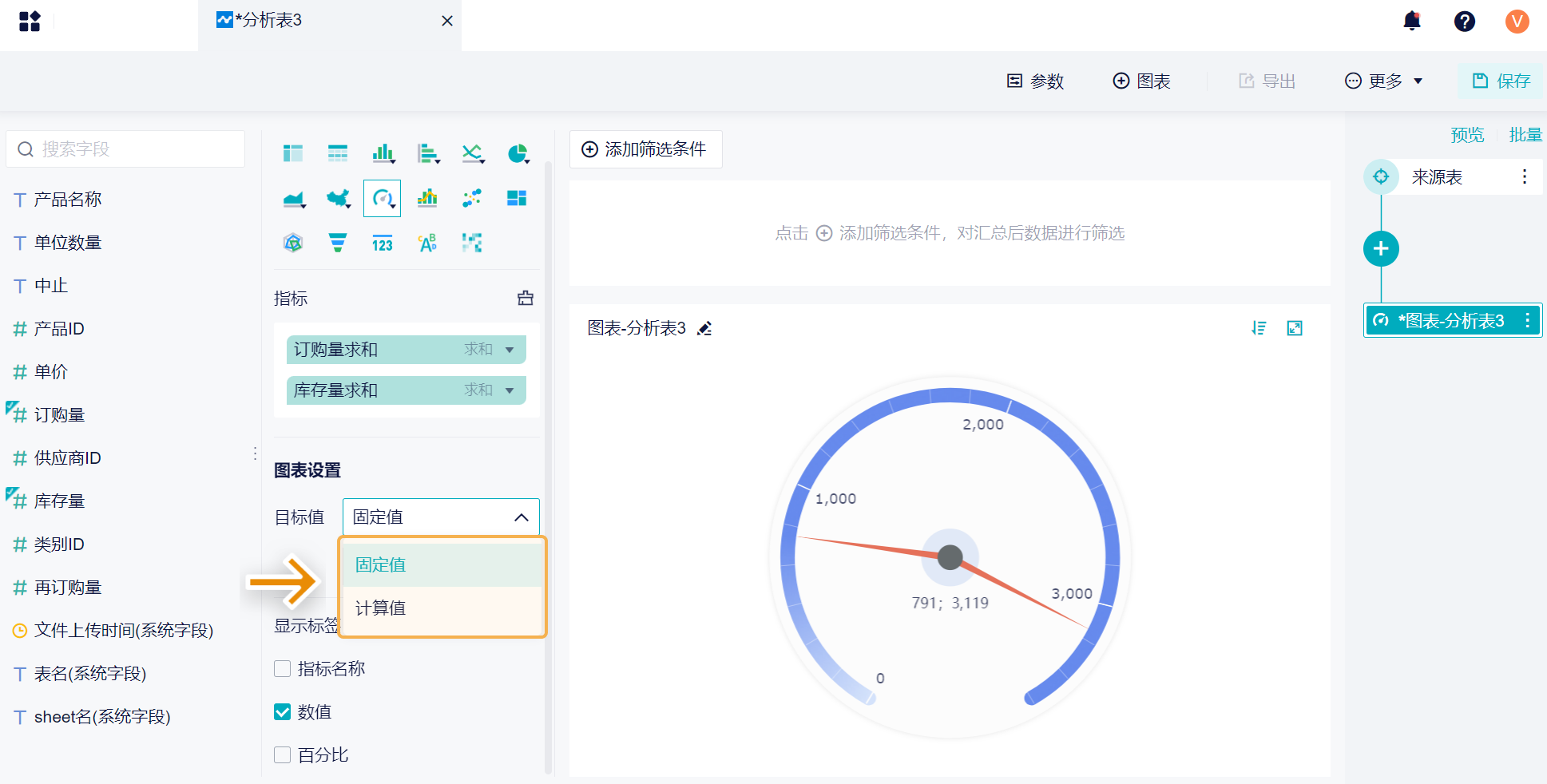Click 添加筛选条件 button
The width and height of the screenshot is (1547, 784).
[645, 149]
